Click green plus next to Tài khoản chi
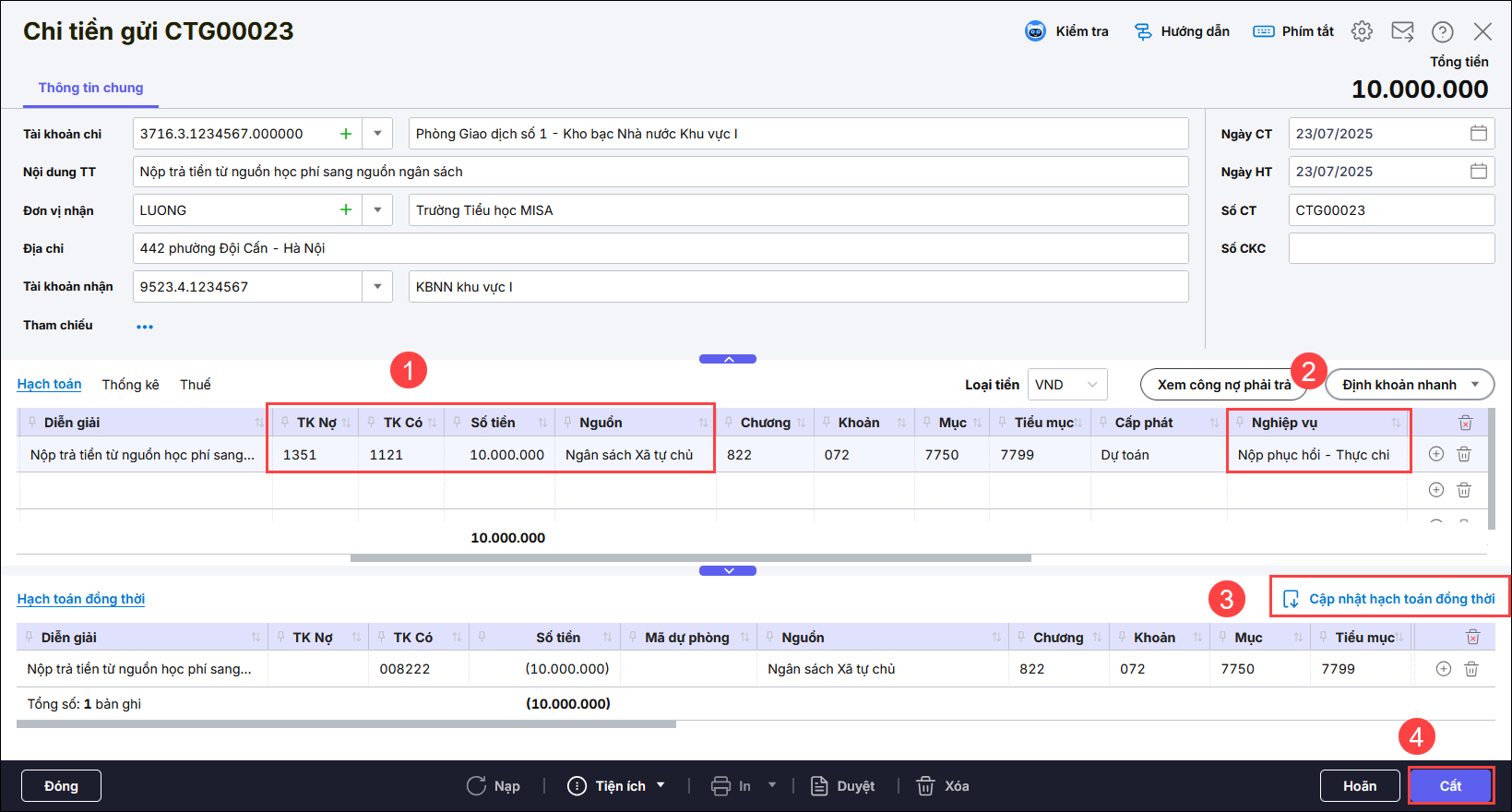The width and height of the screenshot is (1512, 812). point(346,134)
